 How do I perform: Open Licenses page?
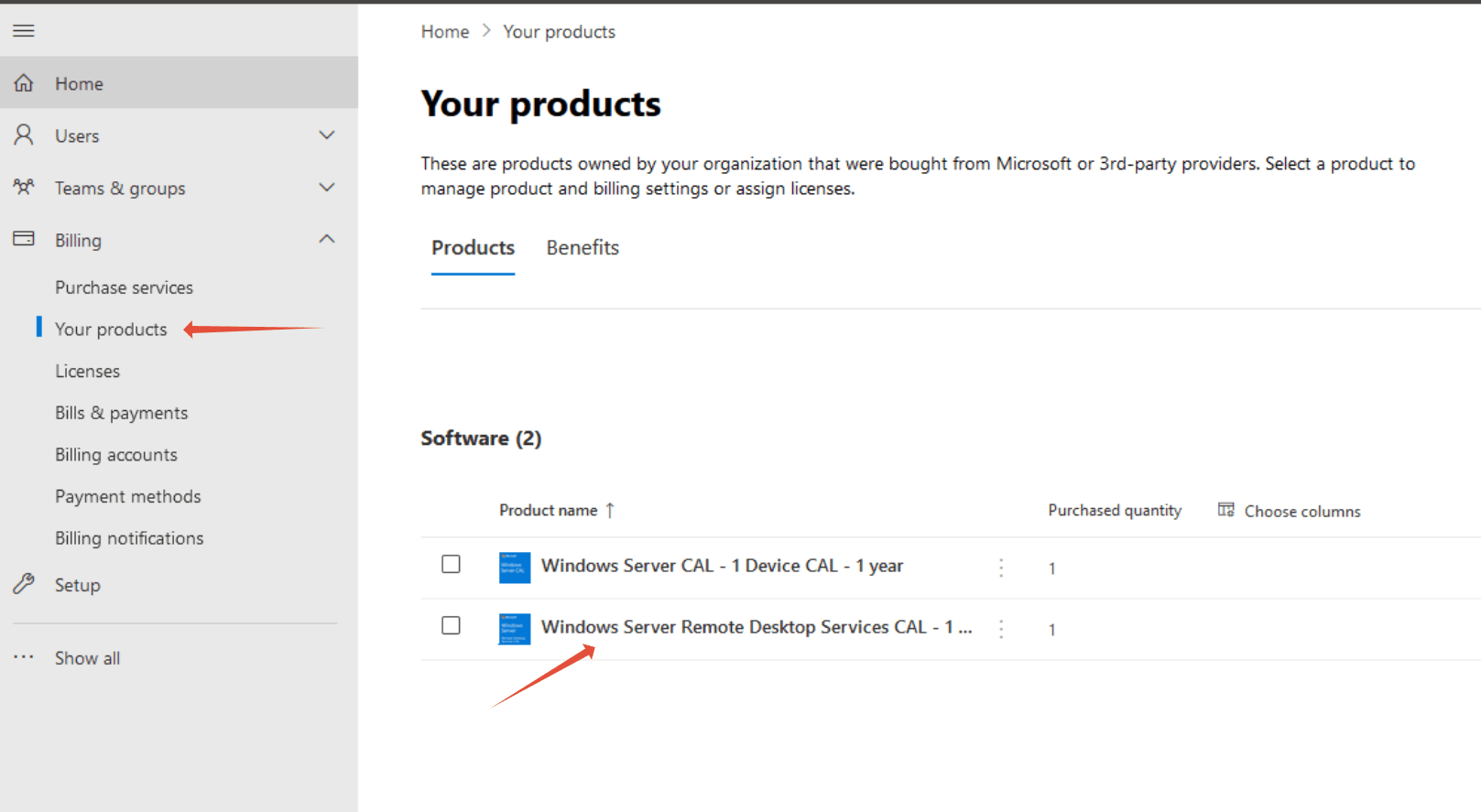(x=87, y=371)
